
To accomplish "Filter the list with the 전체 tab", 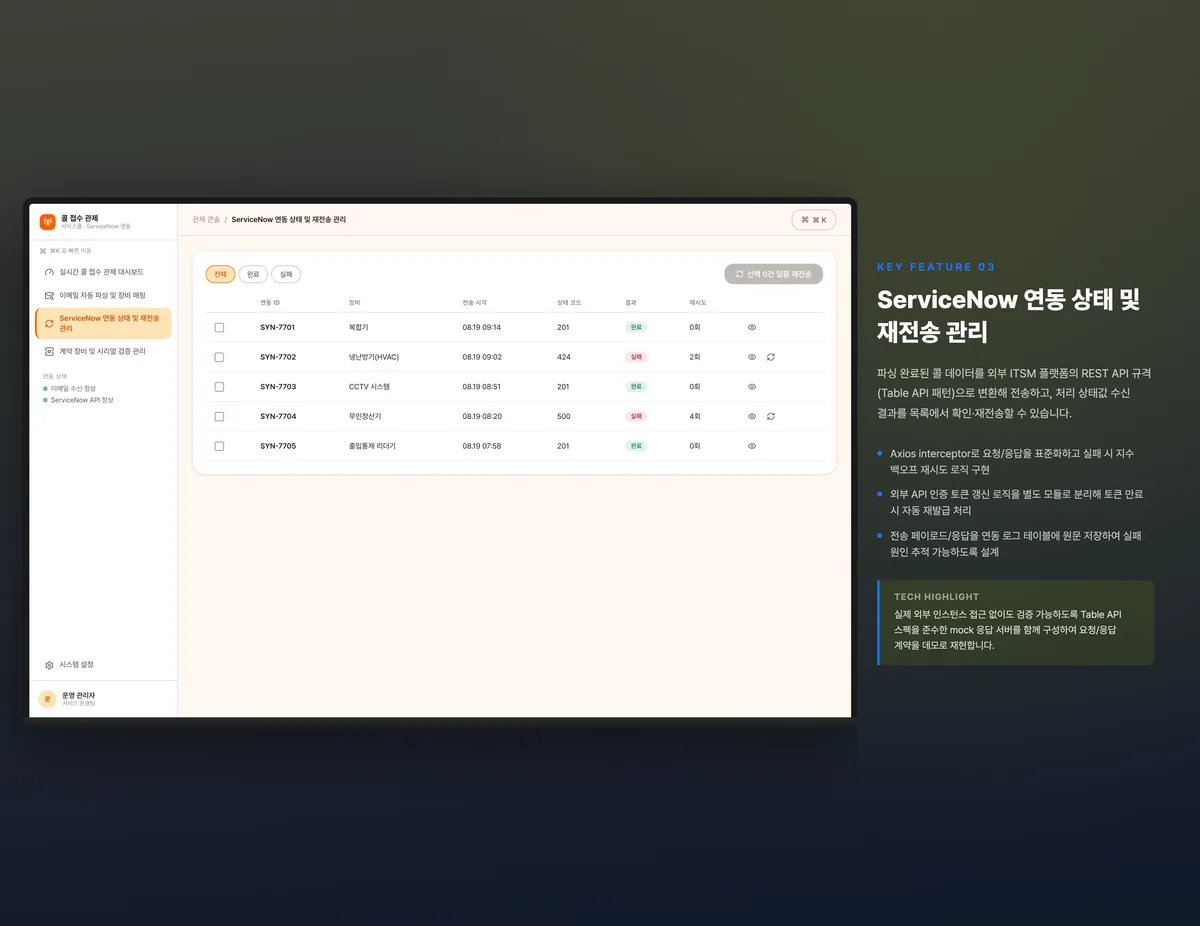I will click(220, 274).
